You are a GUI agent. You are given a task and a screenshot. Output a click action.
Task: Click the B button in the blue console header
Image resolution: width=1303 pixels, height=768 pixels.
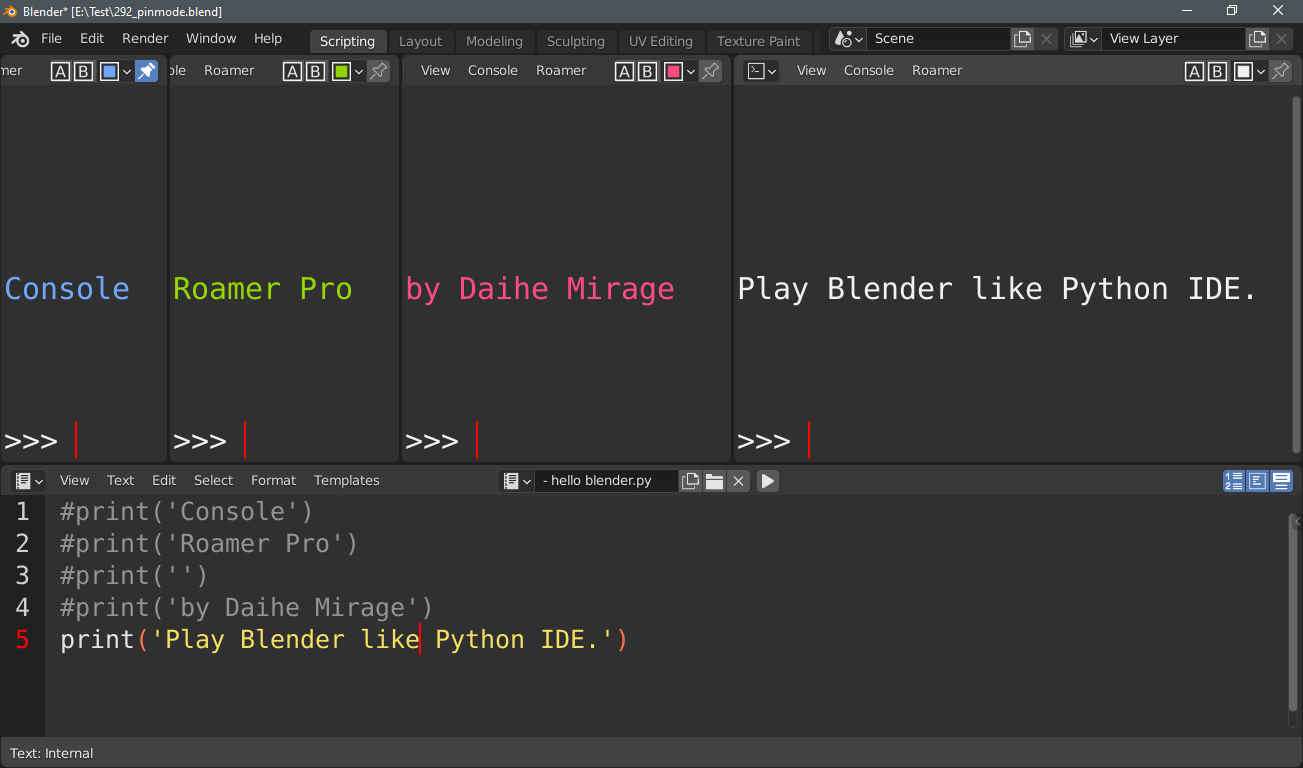[x=84, y=71]
